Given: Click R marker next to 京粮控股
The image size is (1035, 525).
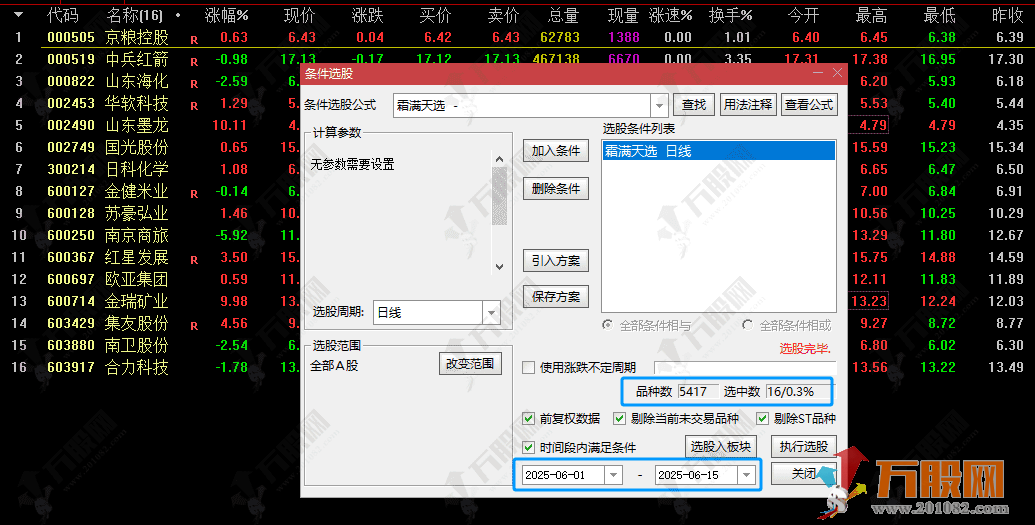Looking at the screenshot, I should tap(194, 40).
